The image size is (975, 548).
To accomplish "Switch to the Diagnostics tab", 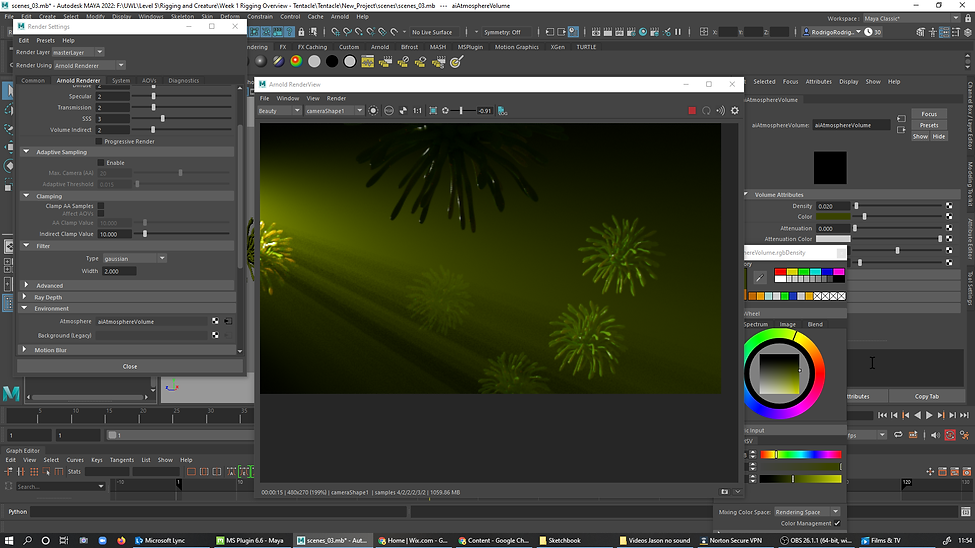I will pyautogui.click(x=183, y=80).
